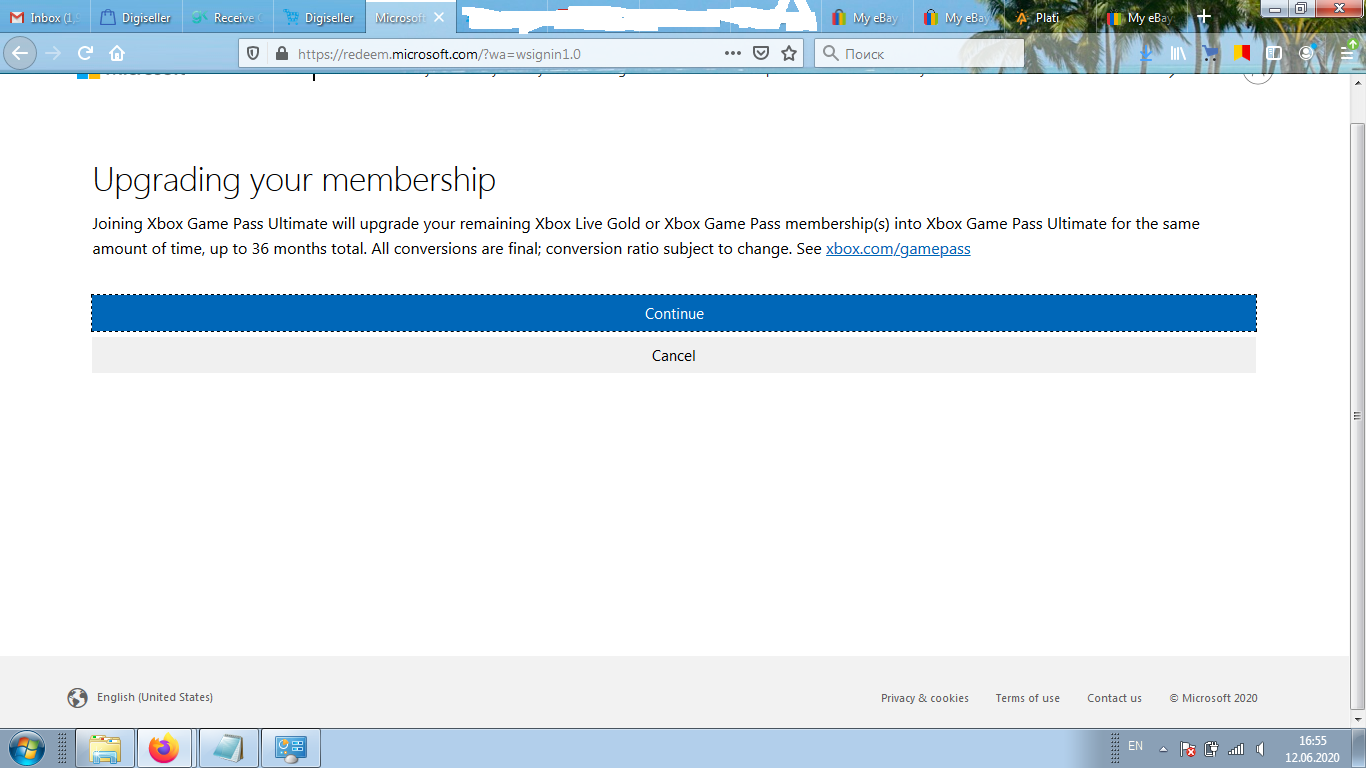Click the power plug battery tray icon
The height and width of the screenshot is (768, 1366).
[1212, 748]
